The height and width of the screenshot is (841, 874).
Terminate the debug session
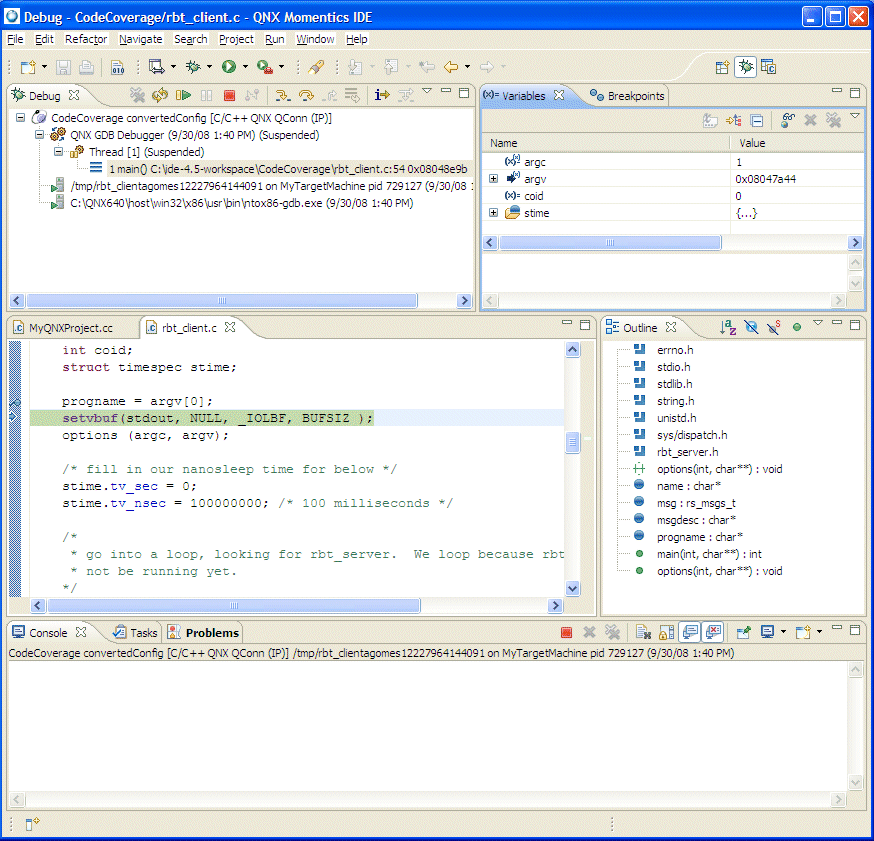tap(230, 95)
